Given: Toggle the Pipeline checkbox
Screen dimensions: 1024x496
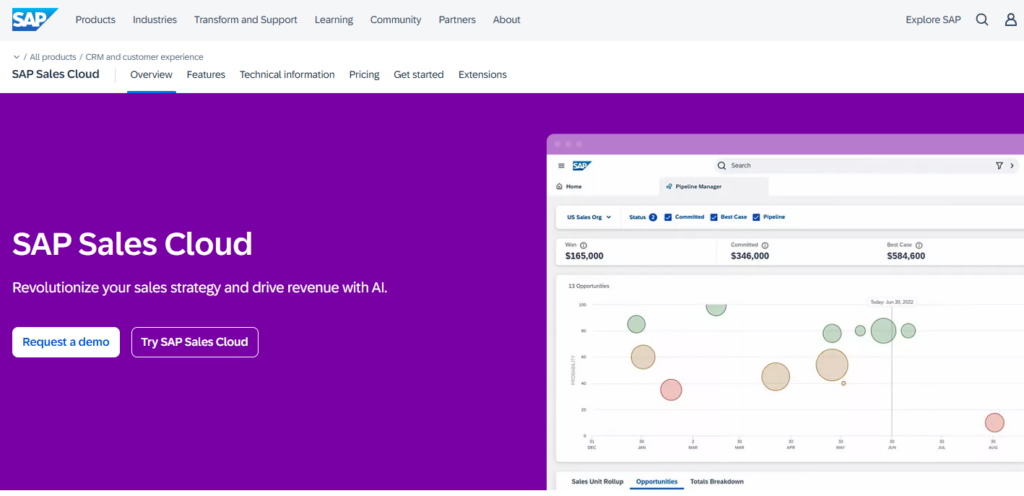Looking at the screenshot, I should (x=756, y=217).
